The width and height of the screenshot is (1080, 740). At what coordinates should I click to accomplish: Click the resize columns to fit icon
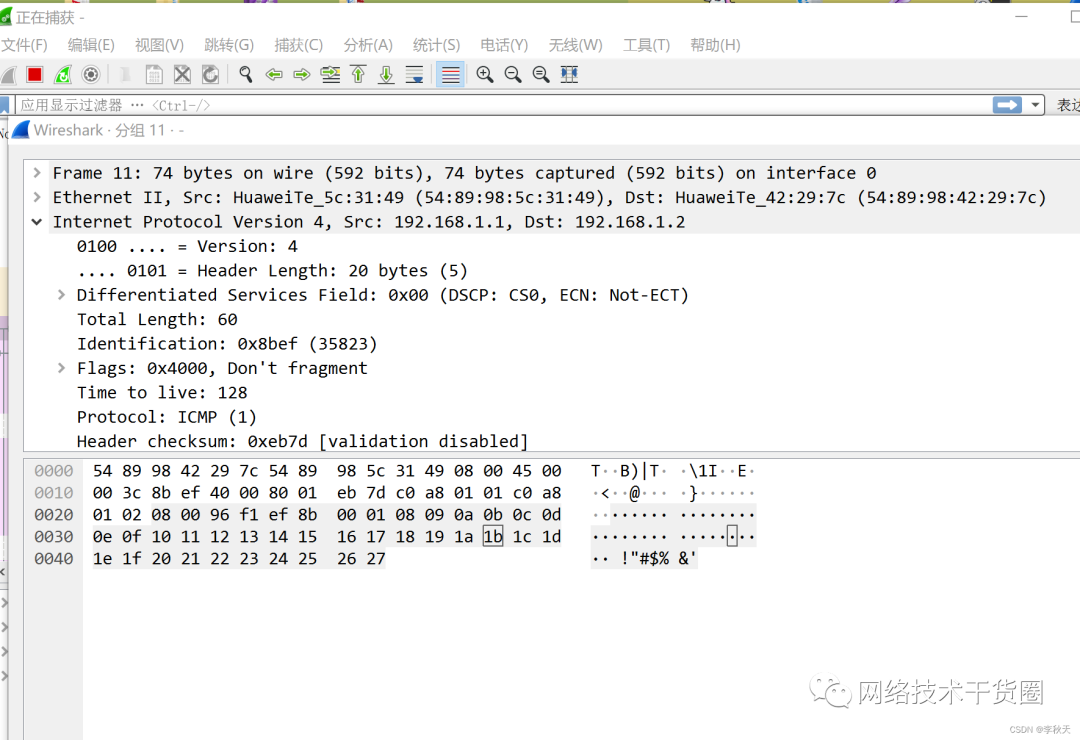[570, 74]
